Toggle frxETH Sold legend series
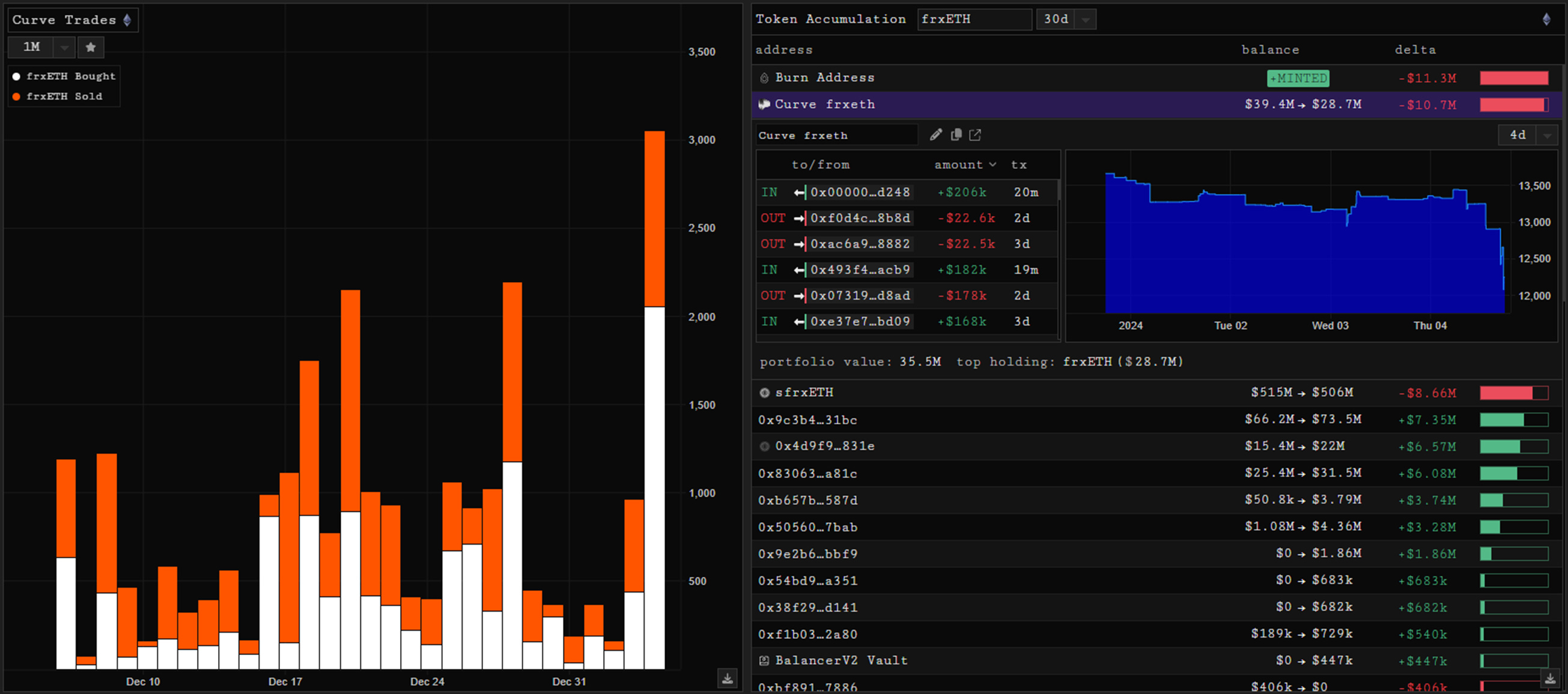Viewport: 1568px width, 694px height. click(x=58, y=96)
